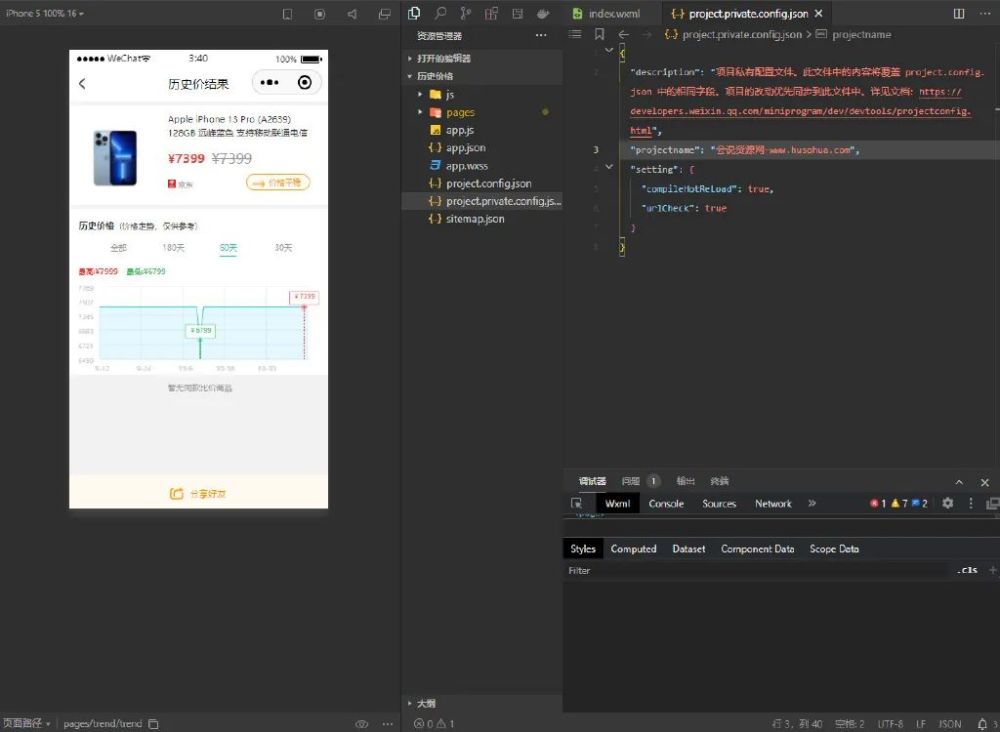The height and width of the screenshot is (732, 1000).
Task: Click the simulator rotate device icon
Action: (288, 13)
